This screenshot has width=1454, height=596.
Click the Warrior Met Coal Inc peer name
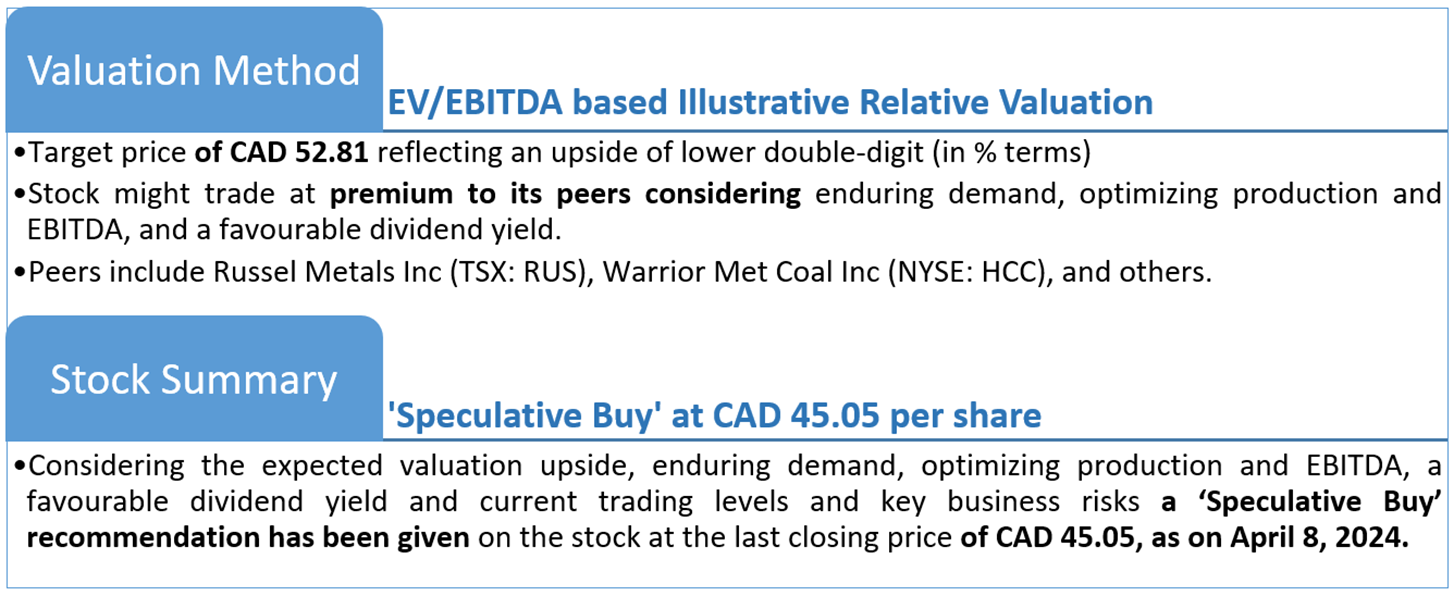725,273
